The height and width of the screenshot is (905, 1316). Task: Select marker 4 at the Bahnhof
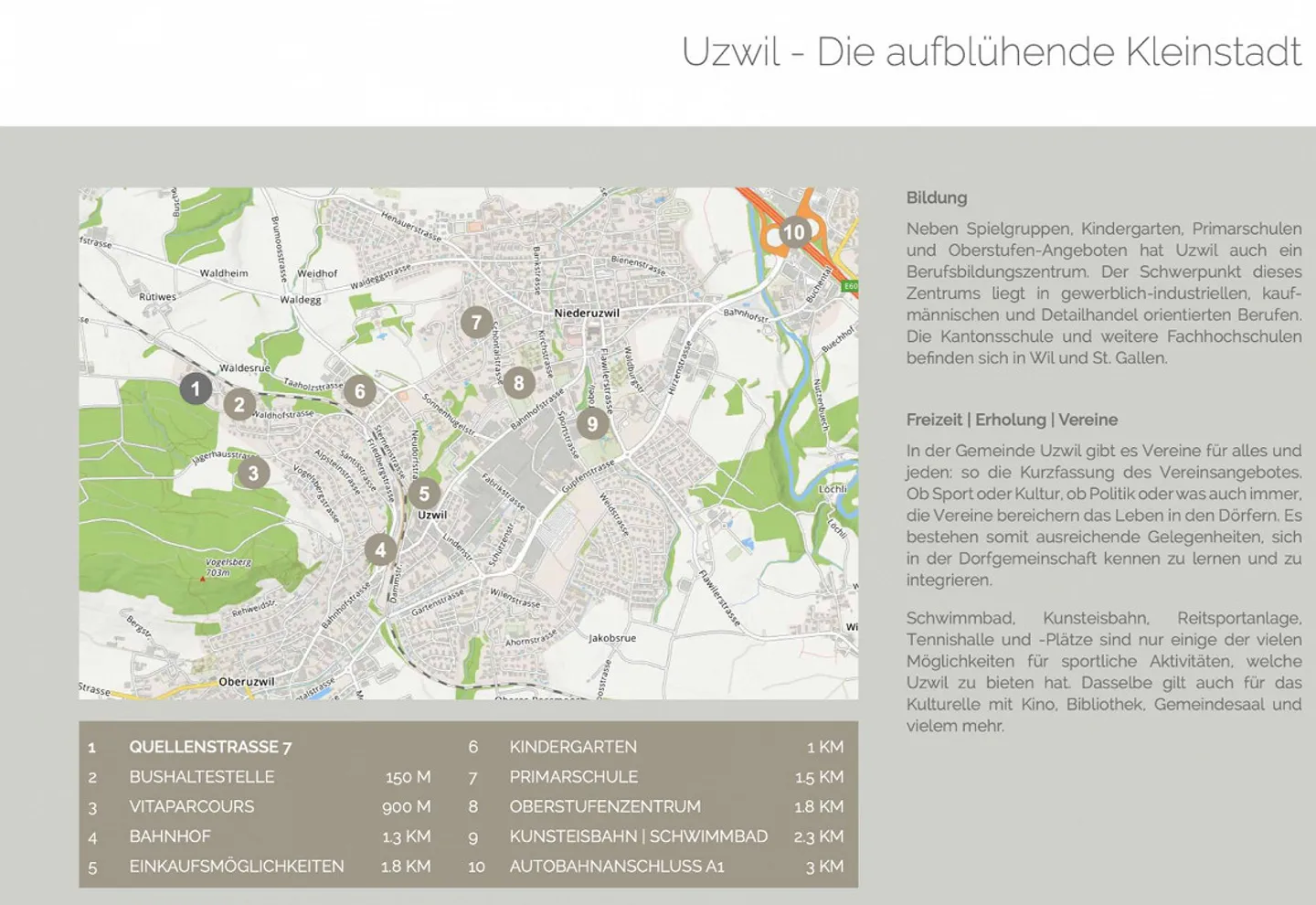point(380,549)
